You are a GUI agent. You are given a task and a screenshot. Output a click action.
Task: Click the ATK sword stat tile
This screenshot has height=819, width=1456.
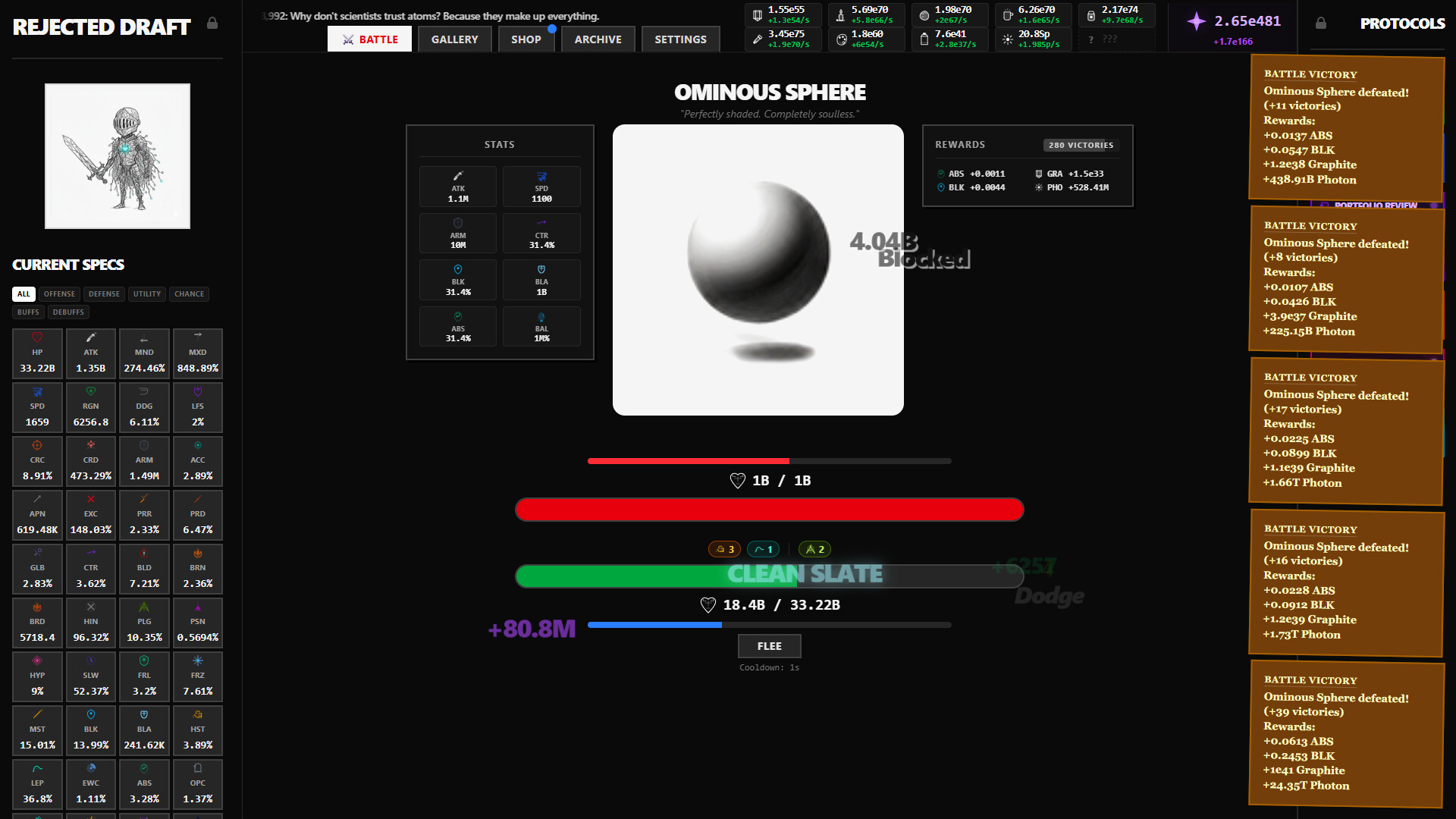91,353
